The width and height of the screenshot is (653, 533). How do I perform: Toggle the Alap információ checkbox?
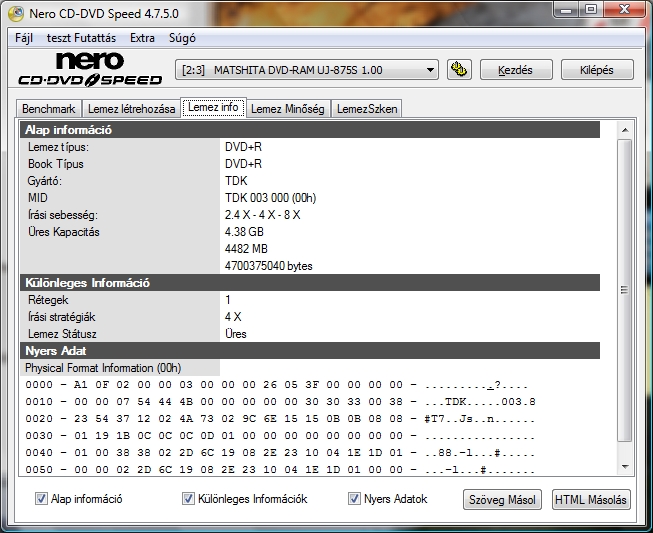(x=41, y=498)
